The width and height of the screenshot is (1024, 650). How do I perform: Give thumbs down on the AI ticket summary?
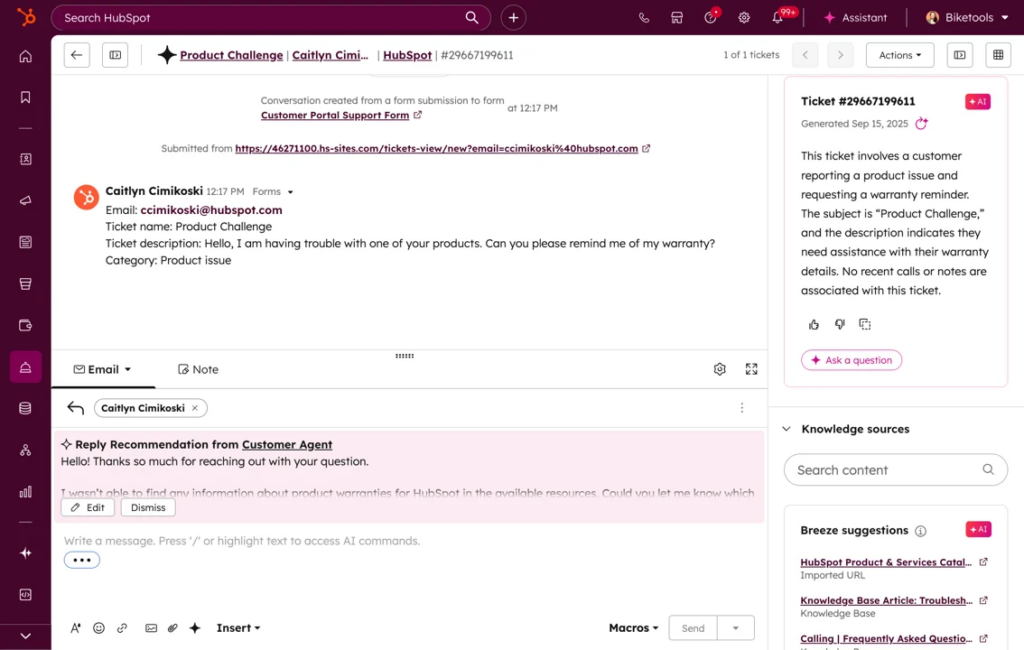[x=839, y=324]
